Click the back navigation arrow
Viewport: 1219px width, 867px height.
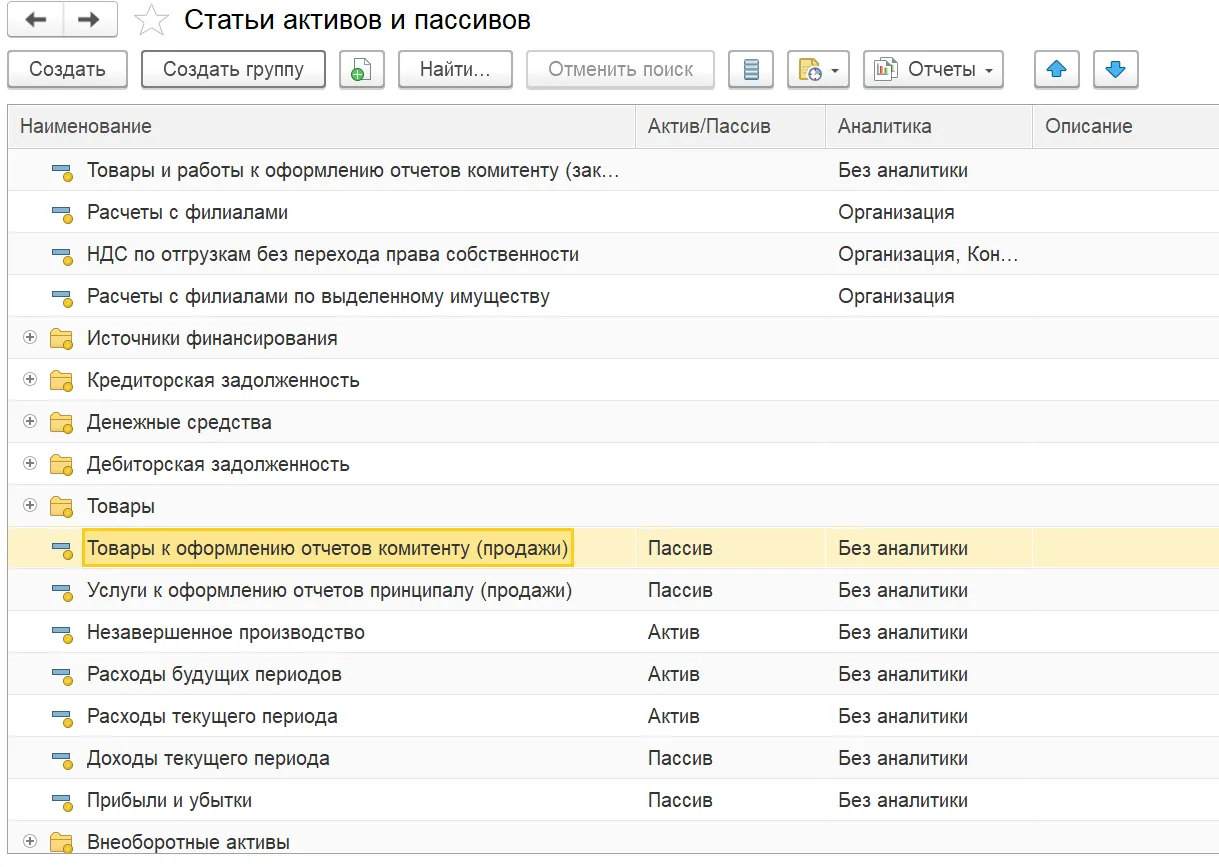(x=35, y=20)
